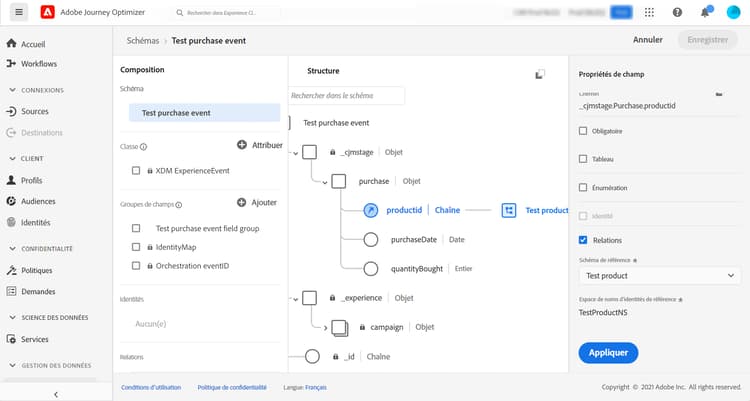Click the Appliquer button
This screenshot has height=401, width=750.
[608, 352]
